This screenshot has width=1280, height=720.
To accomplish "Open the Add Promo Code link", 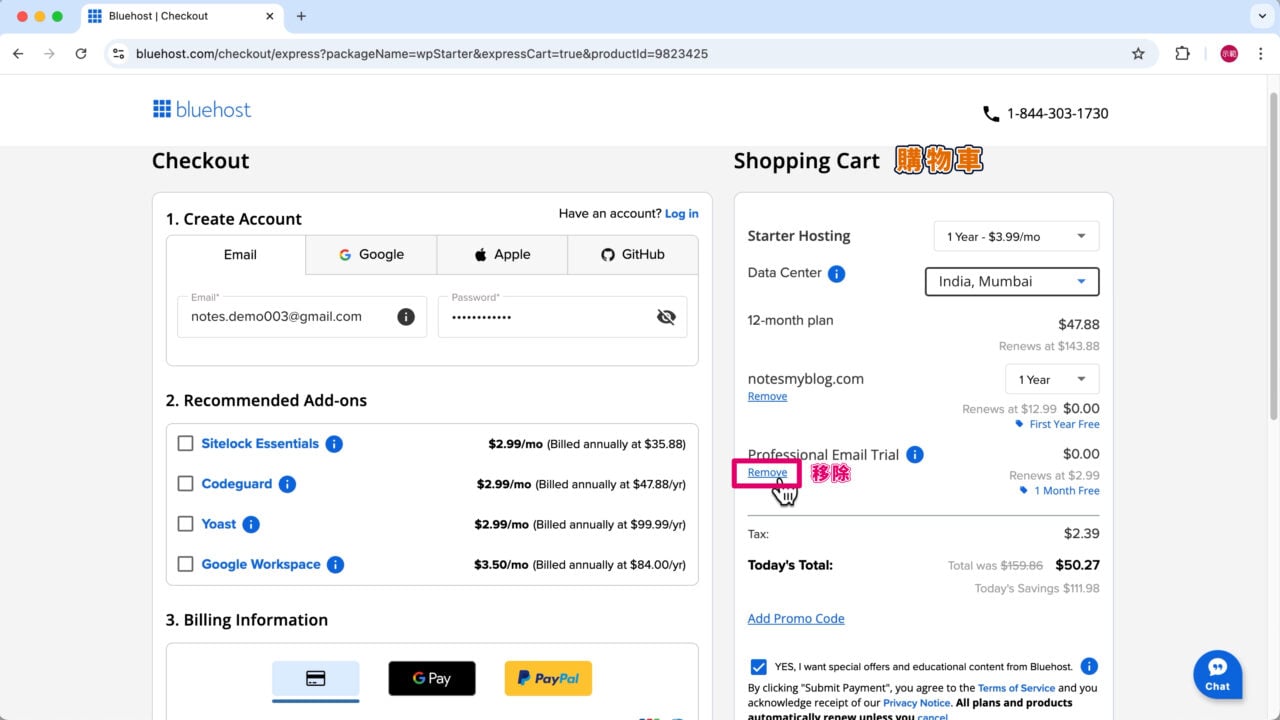I will point(796,618).
